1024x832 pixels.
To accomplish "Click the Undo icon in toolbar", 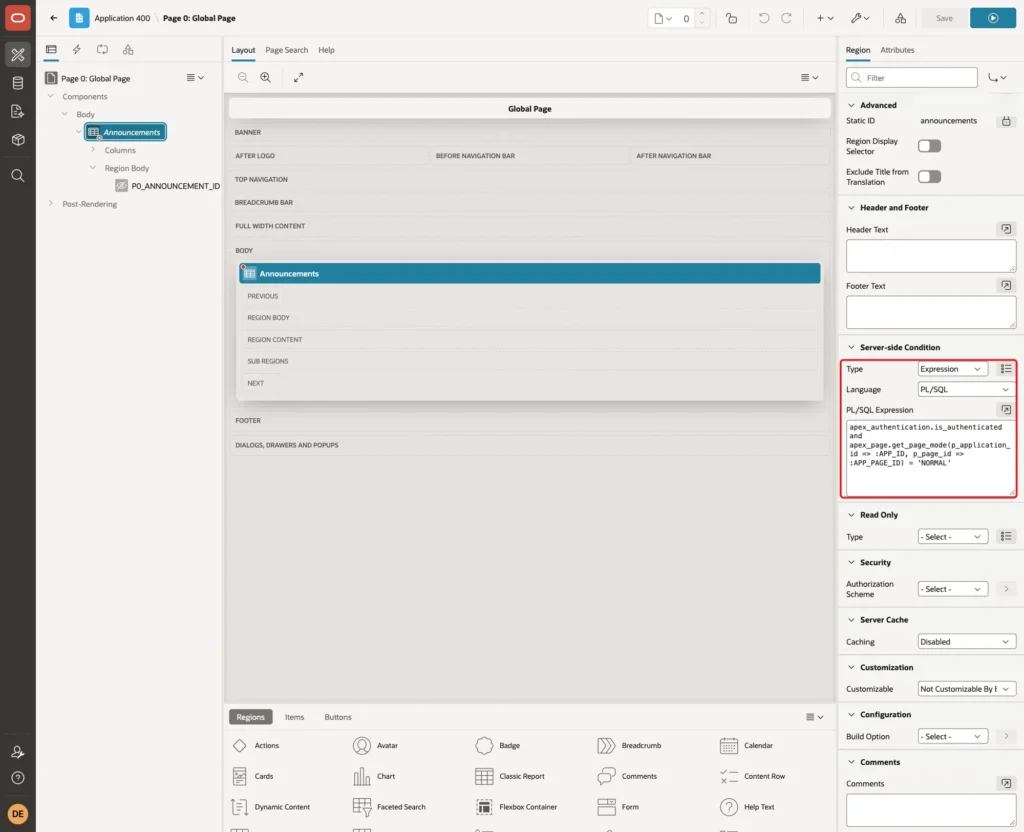I will pyautogui.click(x=763, y=18).
